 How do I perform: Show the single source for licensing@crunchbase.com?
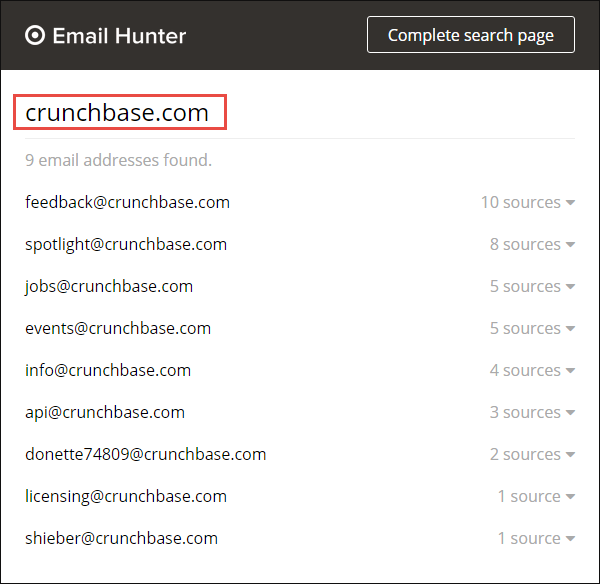tap(535, 496)
